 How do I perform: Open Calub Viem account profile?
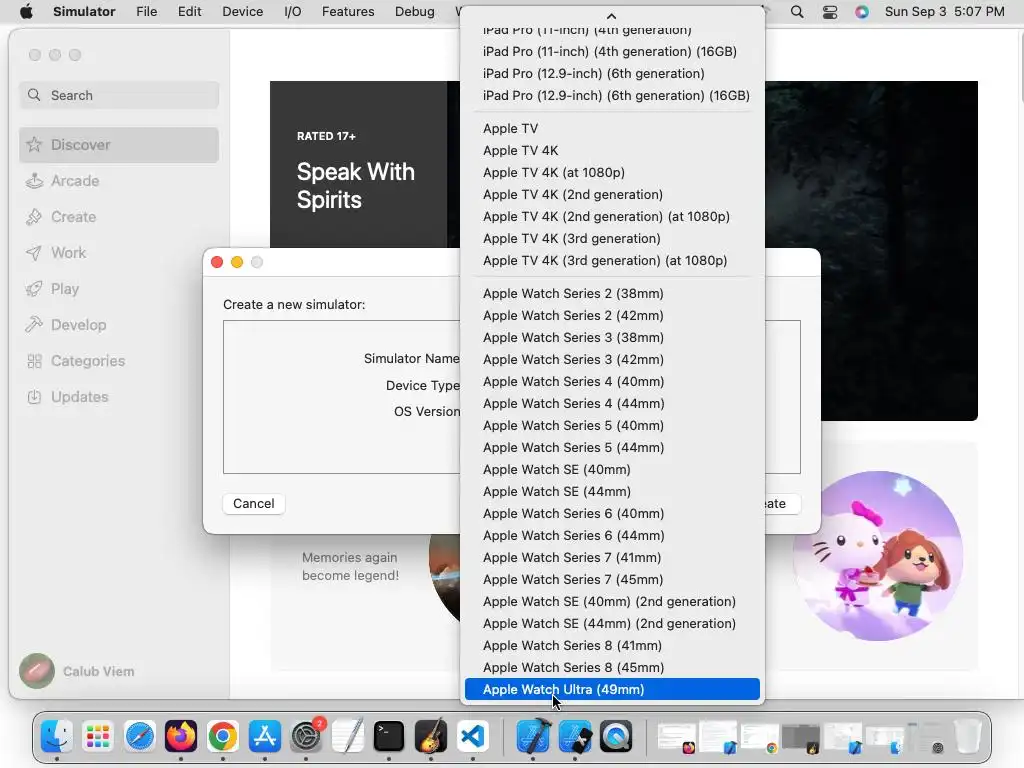77,671
